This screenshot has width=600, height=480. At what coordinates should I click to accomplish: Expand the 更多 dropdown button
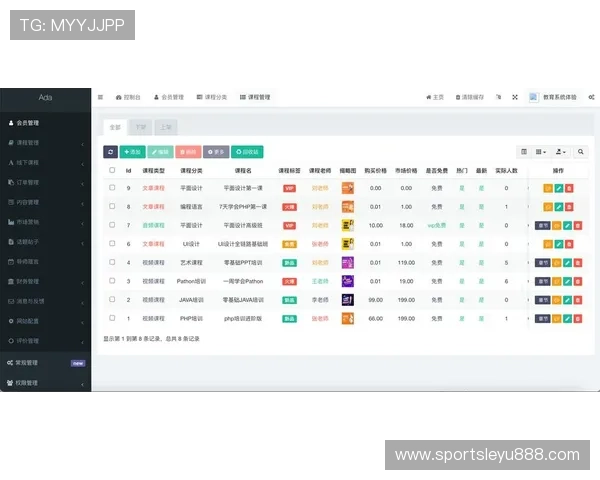click(215, 152)
